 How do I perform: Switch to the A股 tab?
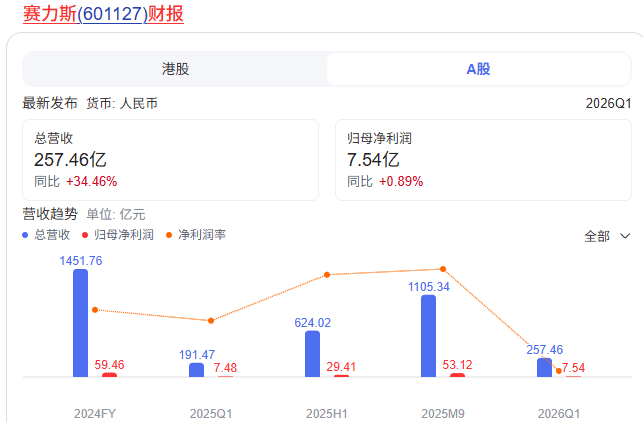click(478, 69)
